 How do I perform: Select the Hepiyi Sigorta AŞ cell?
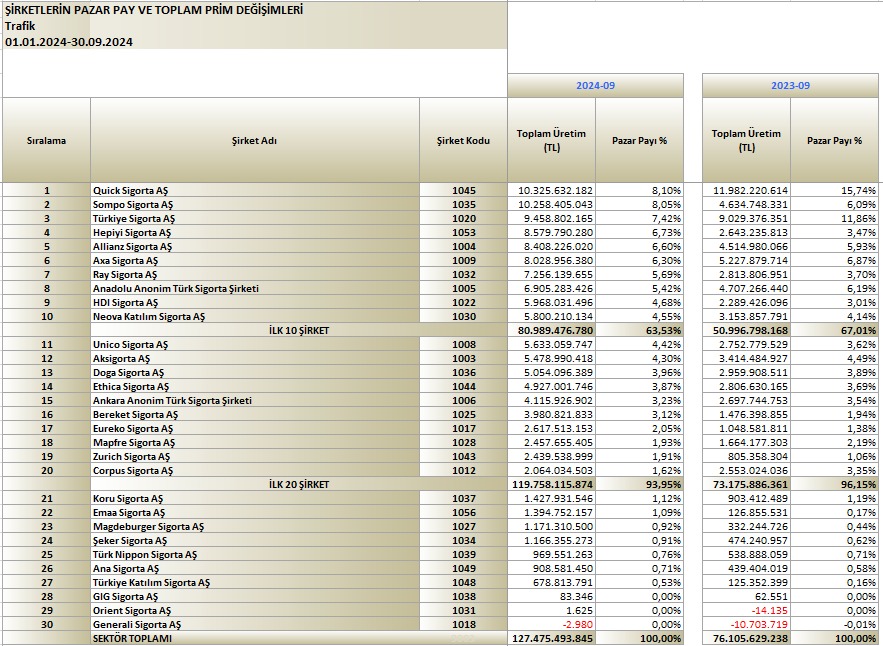[255, 233]
